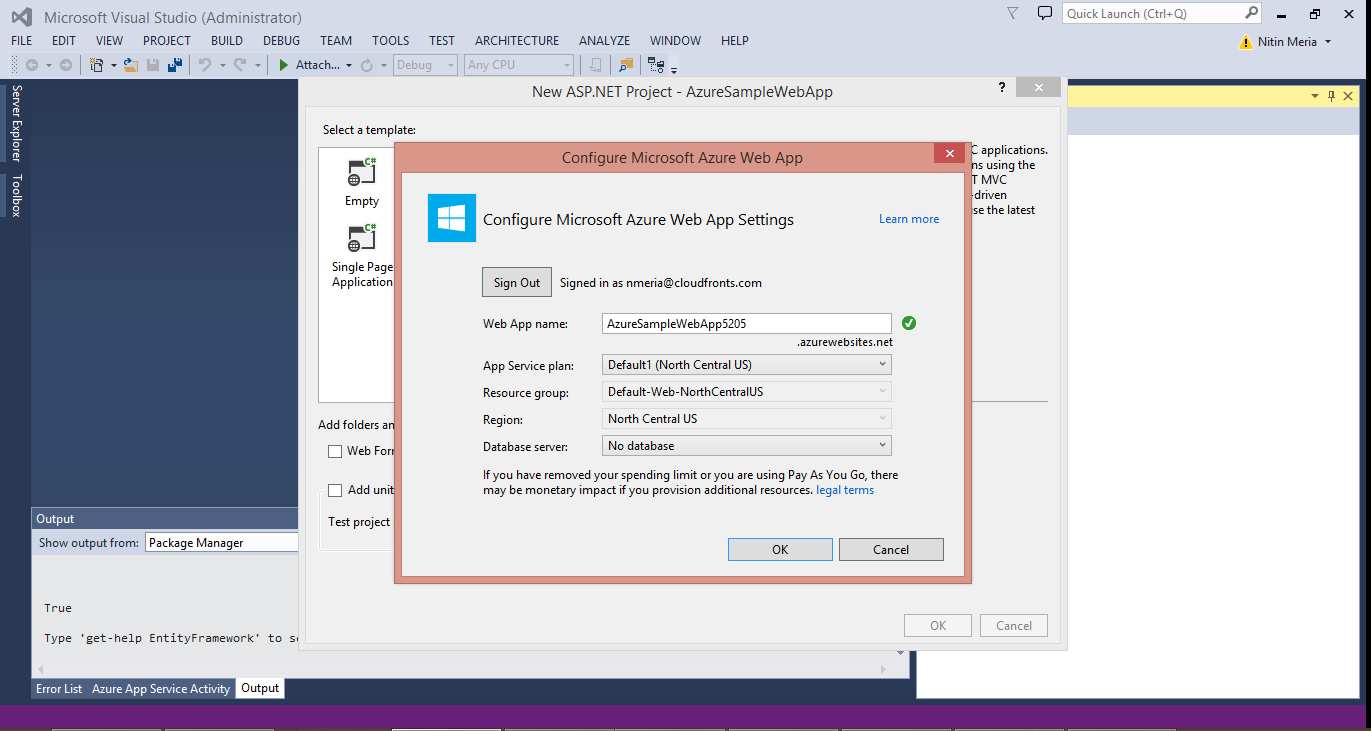Open the PROJECT menu

(166, 41)
